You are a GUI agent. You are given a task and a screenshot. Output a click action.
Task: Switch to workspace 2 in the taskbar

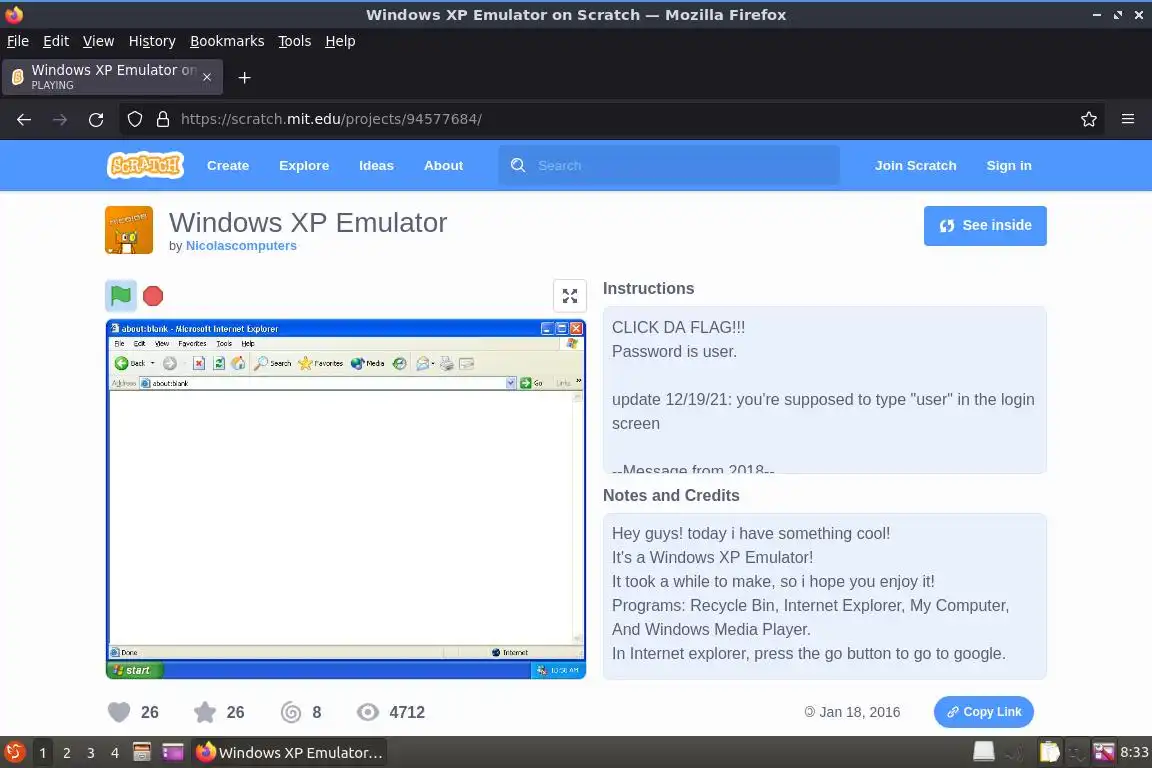pyautogui.click(x=67, y=753)
